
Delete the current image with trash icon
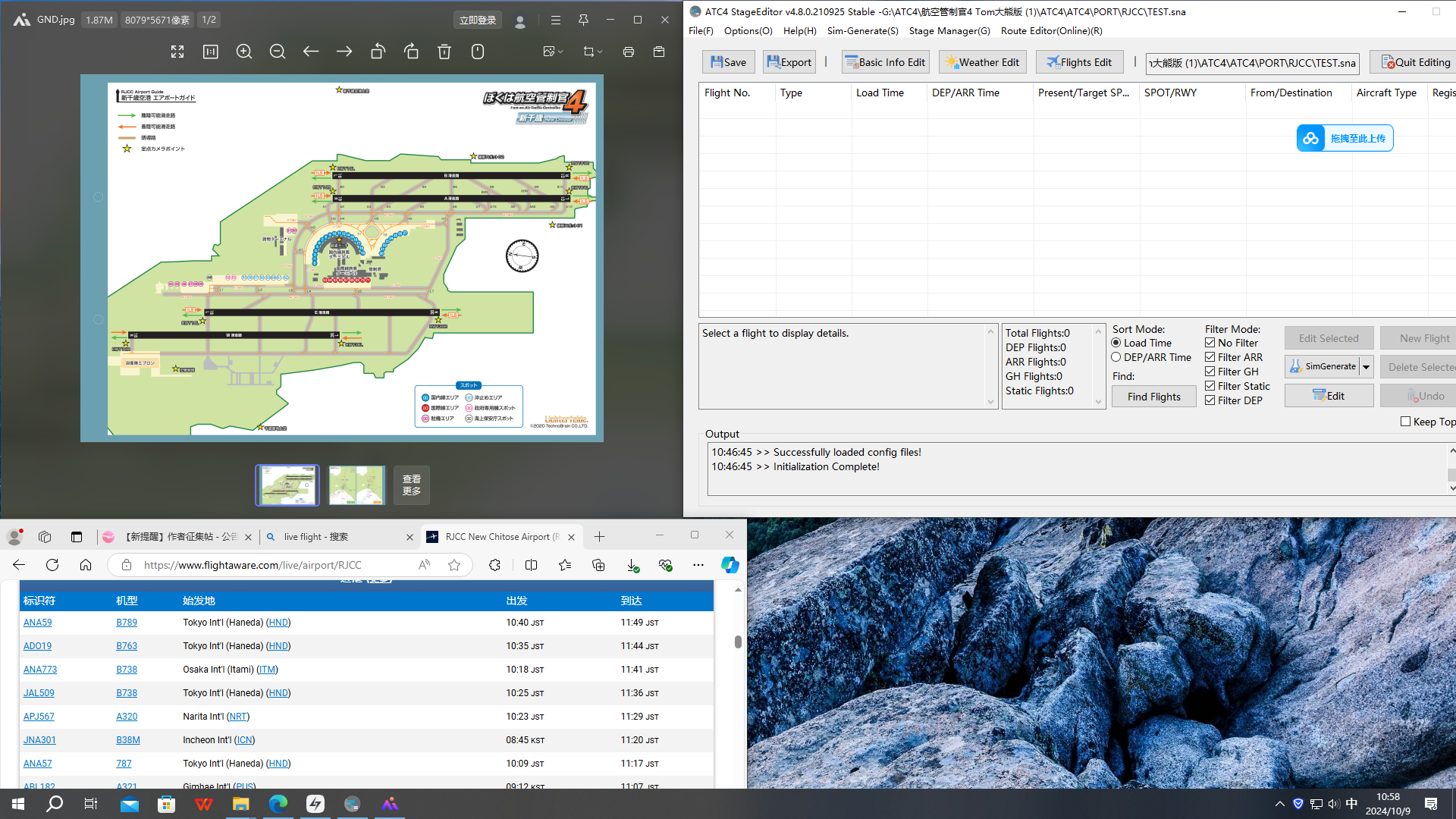point(444,52)
